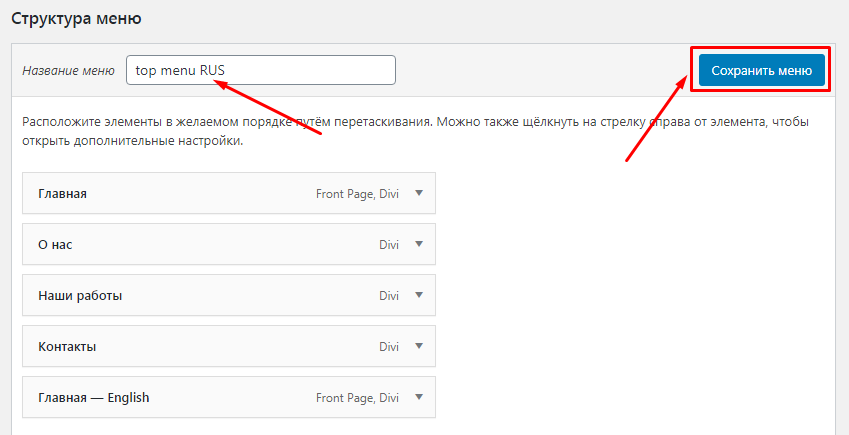The height and width of the screenshot is (435, 849).
Task: Open the Главная — English item arrow
Action: tap(419, 397)
